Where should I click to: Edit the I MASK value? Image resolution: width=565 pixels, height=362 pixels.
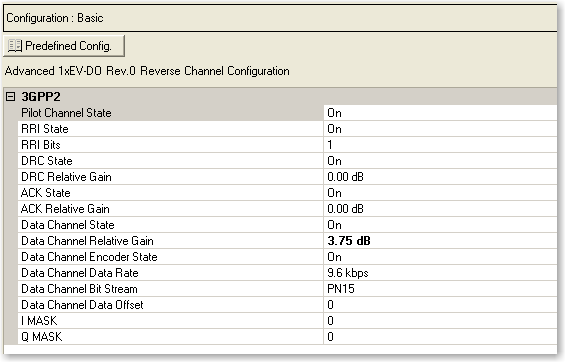pyautogui.click(x=440, y=321)
